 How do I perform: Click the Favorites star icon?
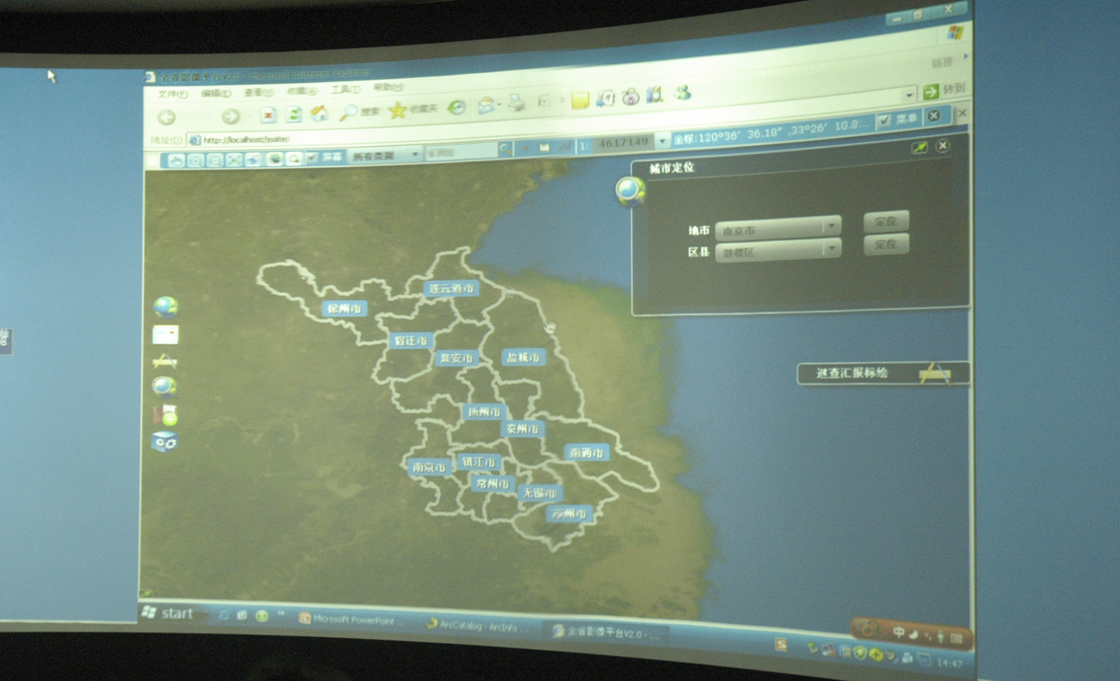pyautogui.click(x=397, y=111)
